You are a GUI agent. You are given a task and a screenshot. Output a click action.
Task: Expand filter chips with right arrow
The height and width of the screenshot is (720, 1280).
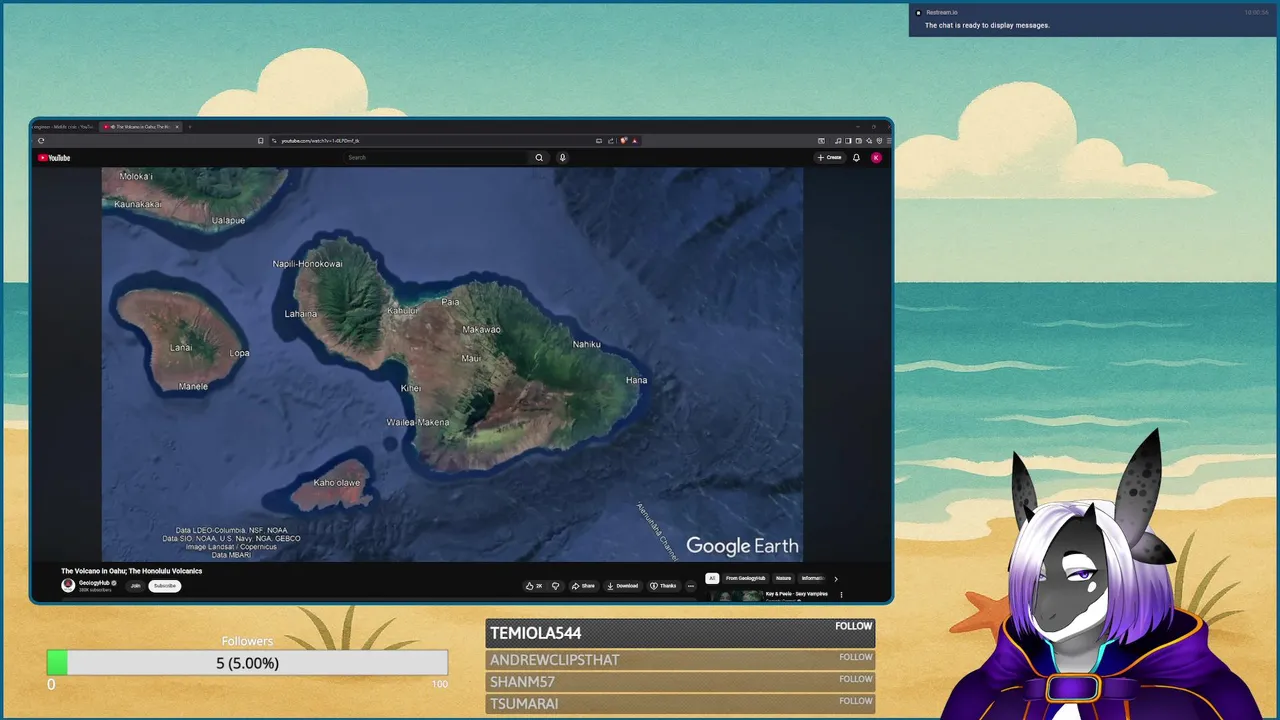(x=836, y=579)
